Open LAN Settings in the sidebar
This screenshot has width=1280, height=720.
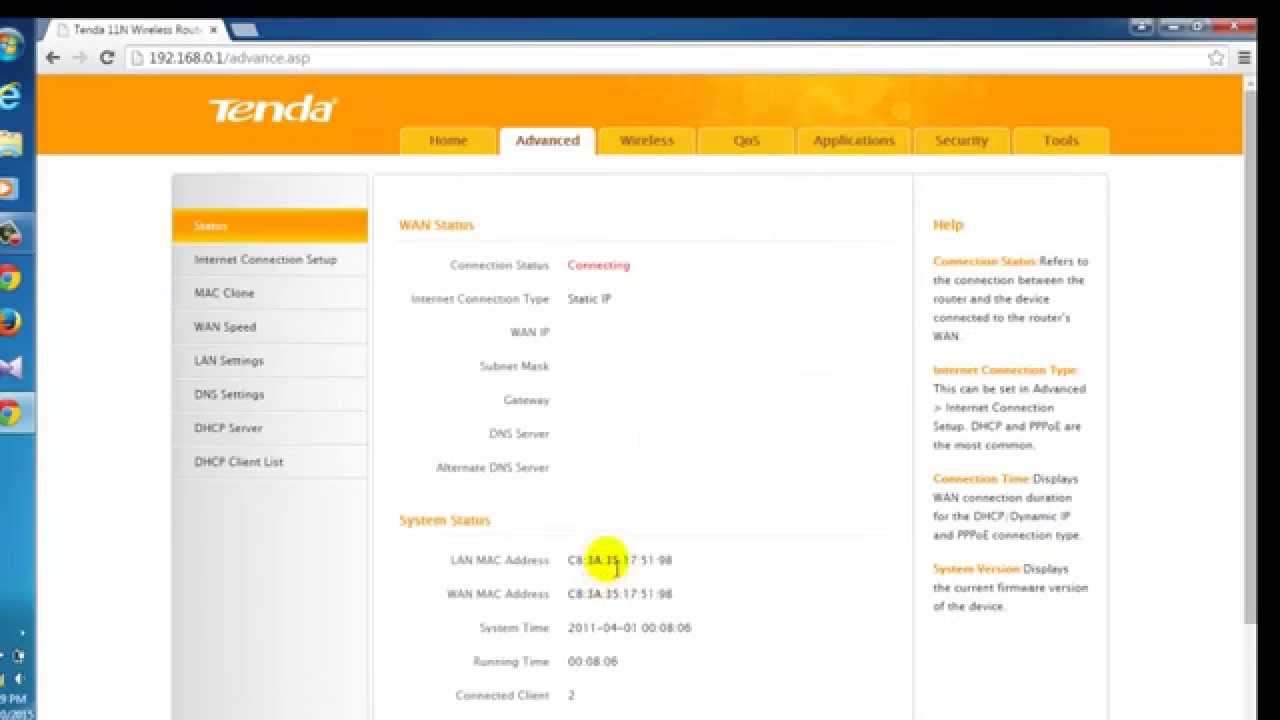[270, 361]
